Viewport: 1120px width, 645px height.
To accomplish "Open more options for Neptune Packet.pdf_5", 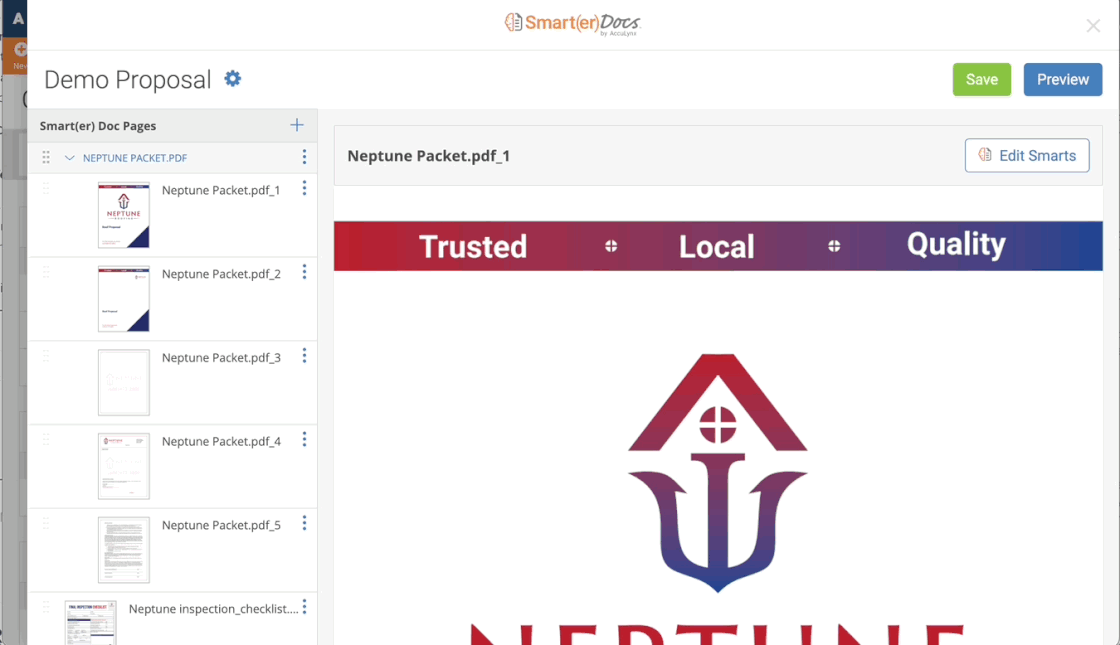I will [304, 523].
